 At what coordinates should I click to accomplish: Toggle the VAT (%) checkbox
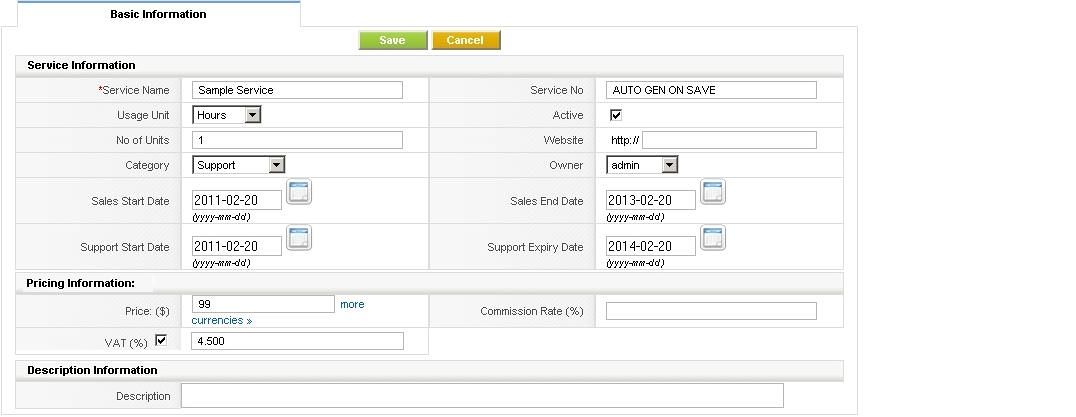click(x=161, y=339)
